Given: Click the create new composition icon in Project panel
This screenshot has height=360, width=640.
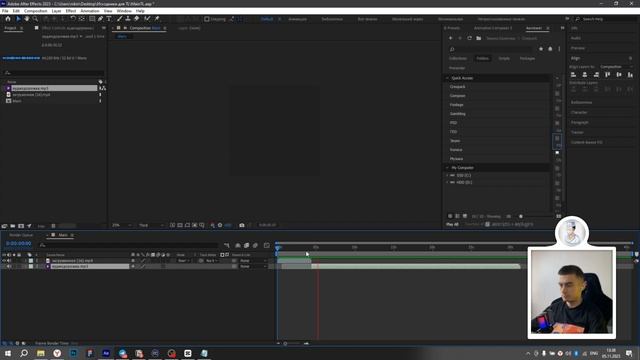Looking at the screenshot, I should pos(21,226).
